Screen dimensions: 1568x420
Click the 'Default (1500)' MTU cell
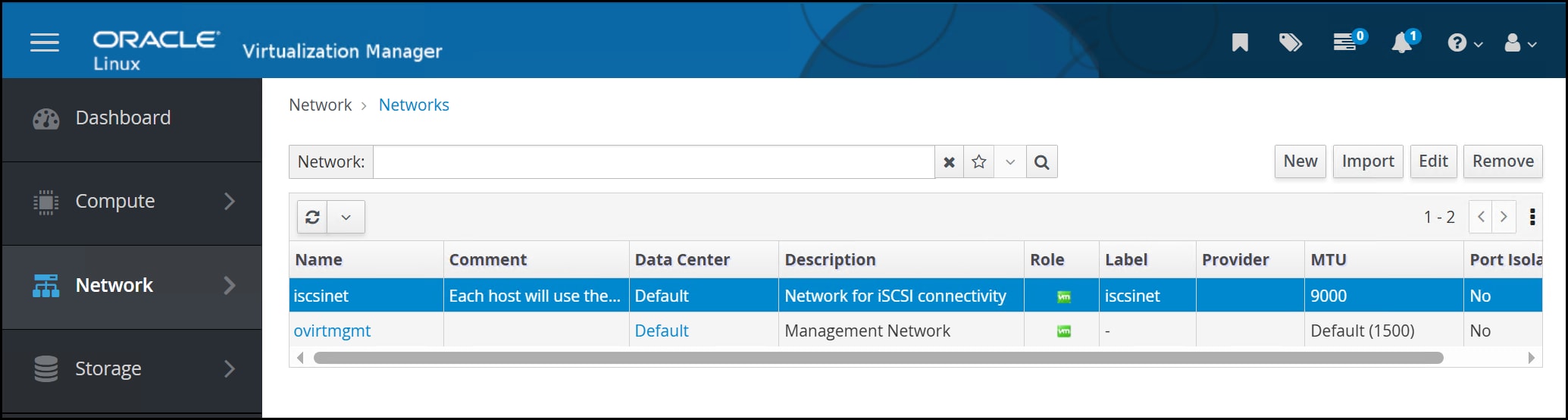(x=1384, y=331)
